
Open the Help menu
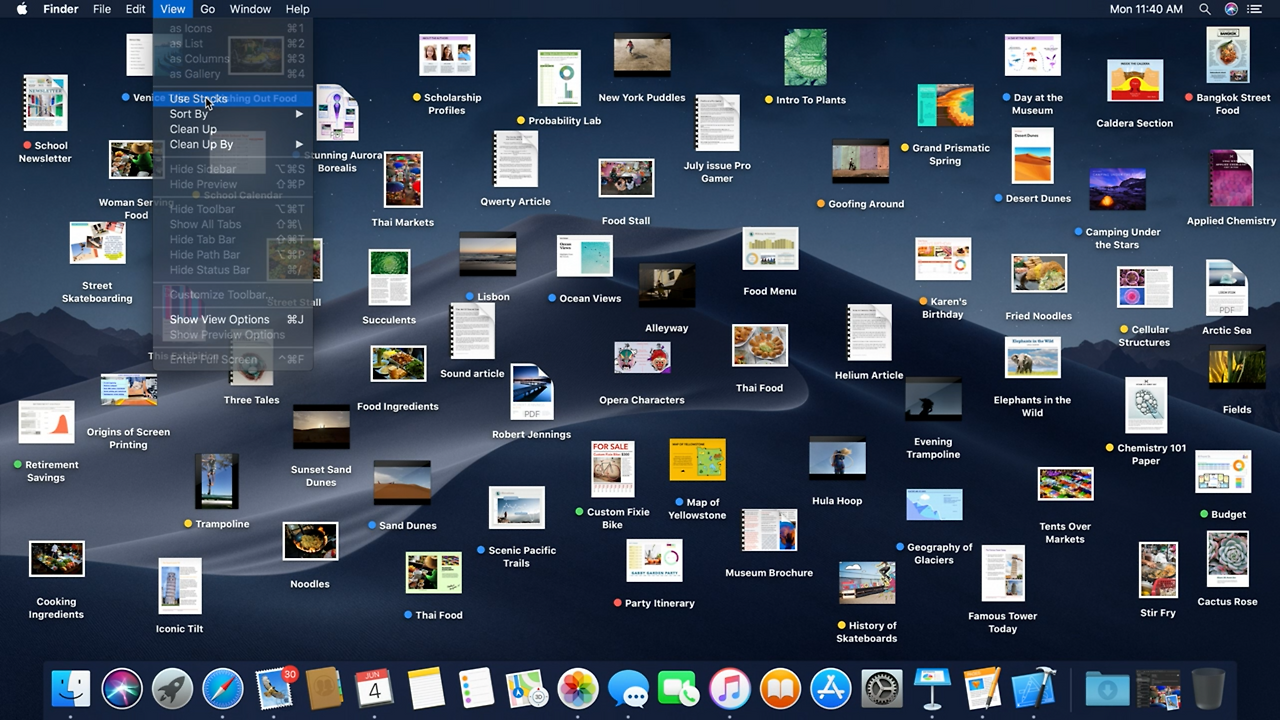(x=297, y=9)
